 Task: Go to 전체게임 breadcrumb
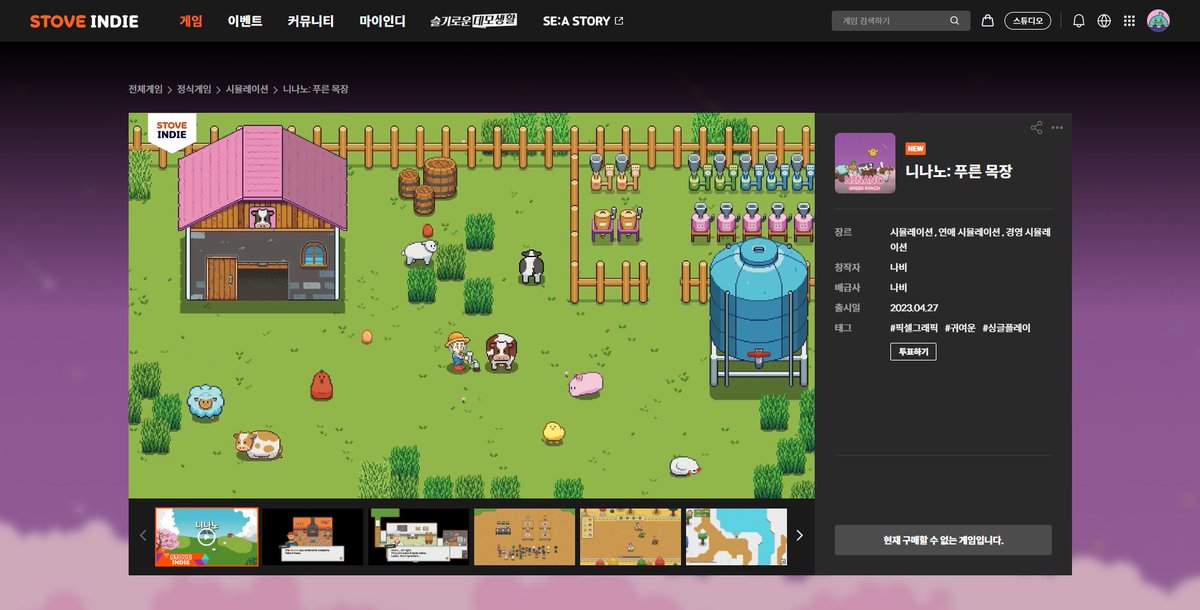(145, 89)
